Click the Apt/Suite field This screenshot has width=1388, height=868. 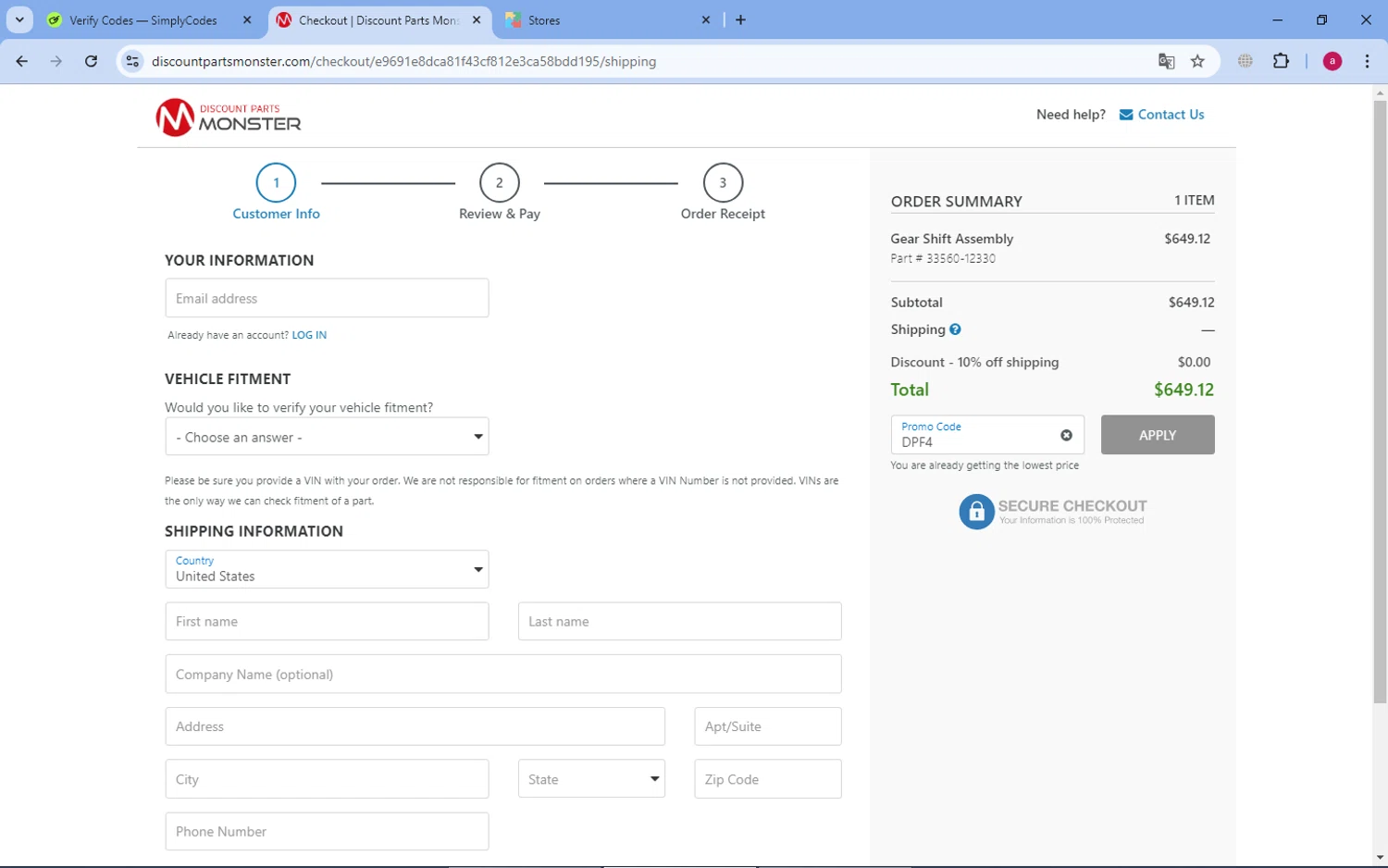(x=768, y=726)
